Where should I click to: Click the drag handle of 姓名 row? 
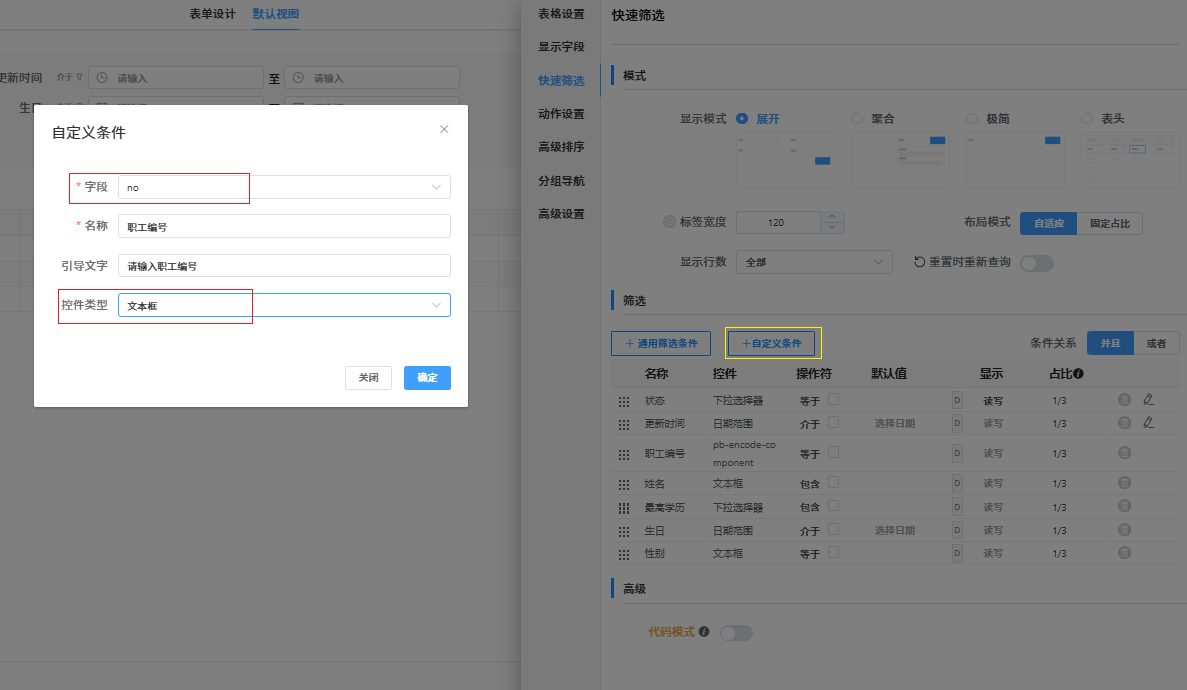coord(624,484)
